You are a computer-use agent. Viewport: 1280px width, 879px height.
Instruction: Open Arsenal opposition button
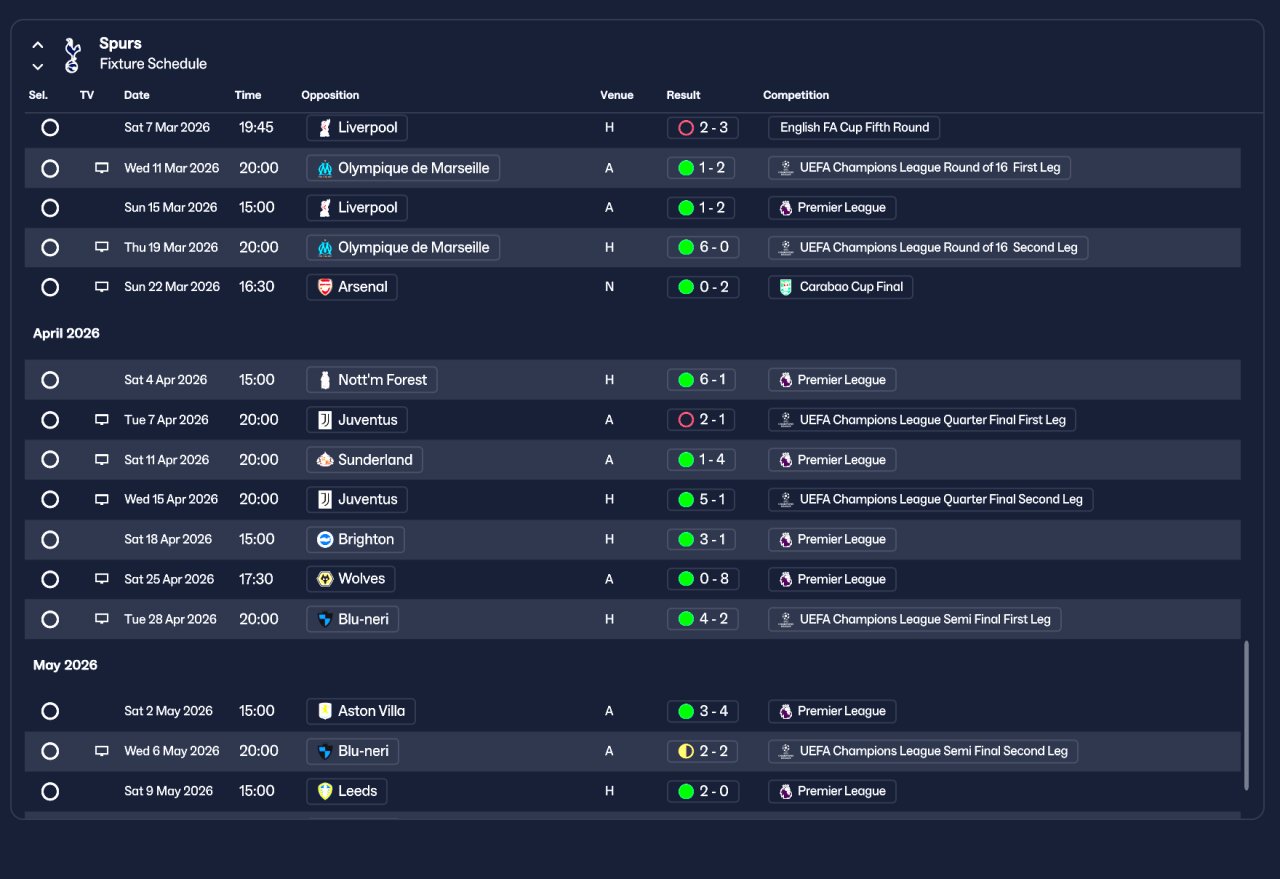pos(352,287)
